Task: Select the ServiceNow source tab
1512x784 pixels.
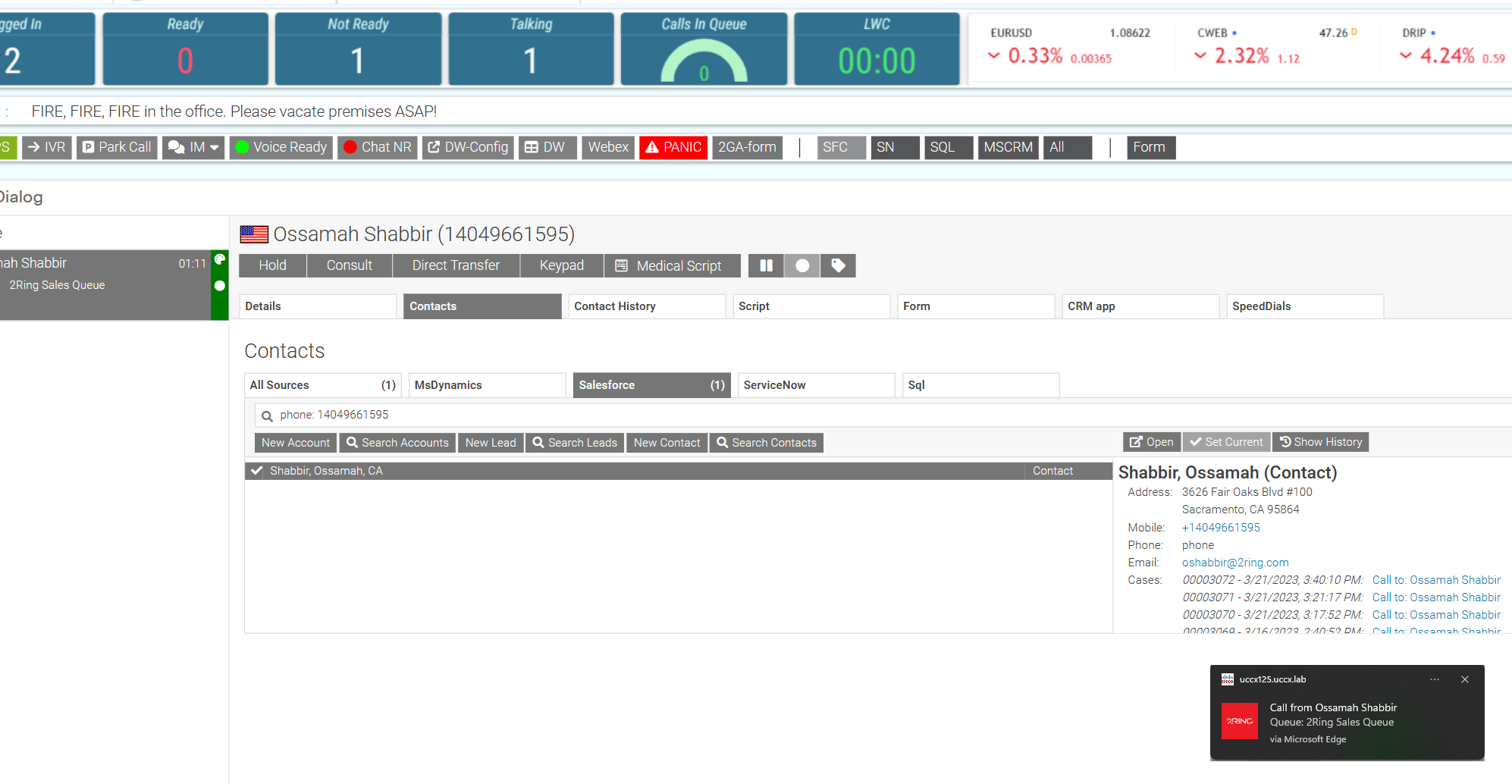Action: coord(816,385)
